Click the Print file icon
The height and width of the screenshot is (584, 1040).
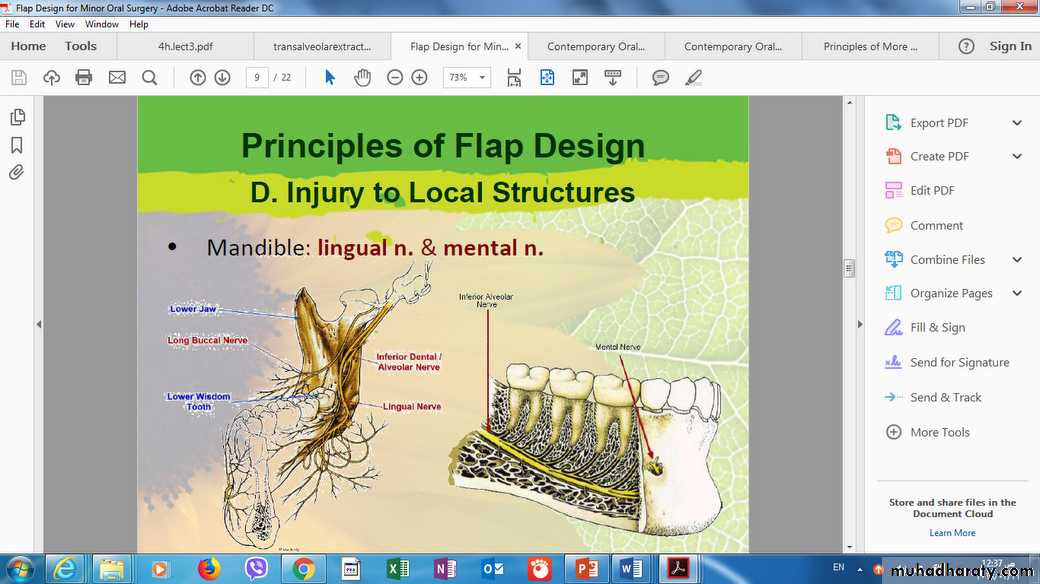pyautogui.click(x=84, y=77)
